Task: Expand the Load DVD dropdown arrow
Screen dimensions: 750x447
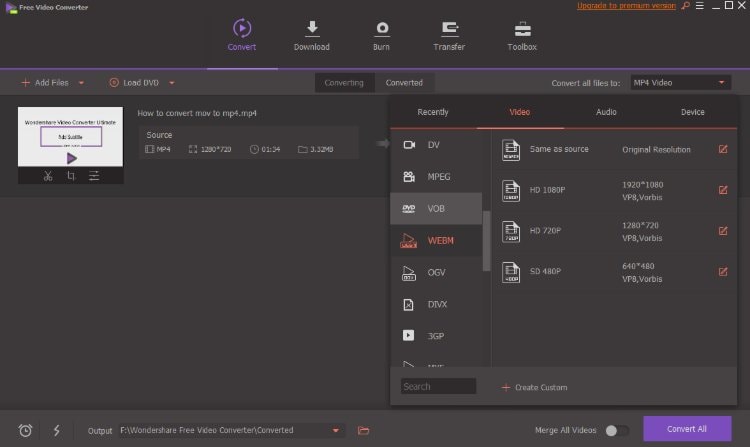Action: click(172, 83)
